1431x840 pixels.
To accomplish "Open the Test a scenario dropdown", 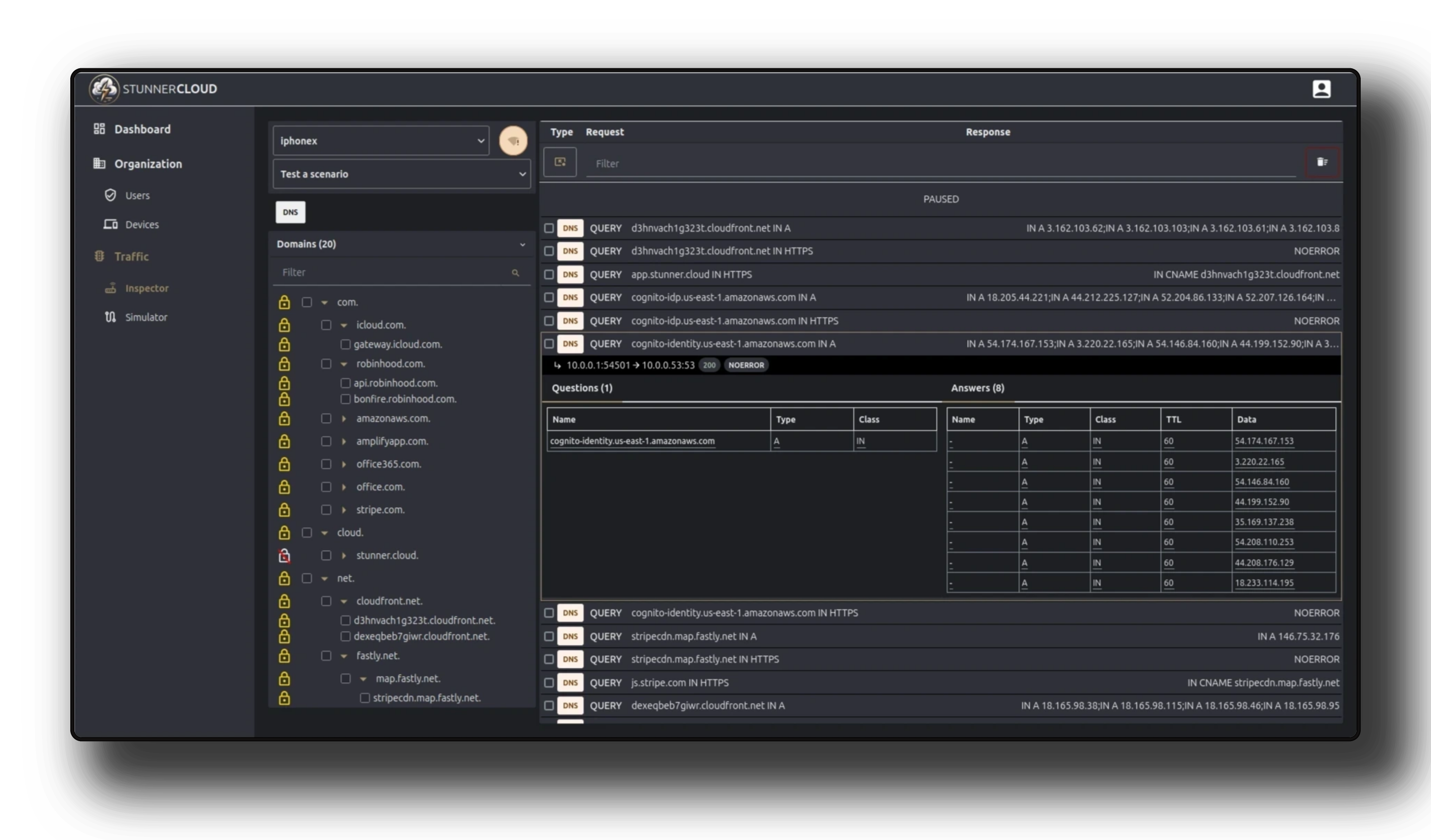I will tap(401, 174).
